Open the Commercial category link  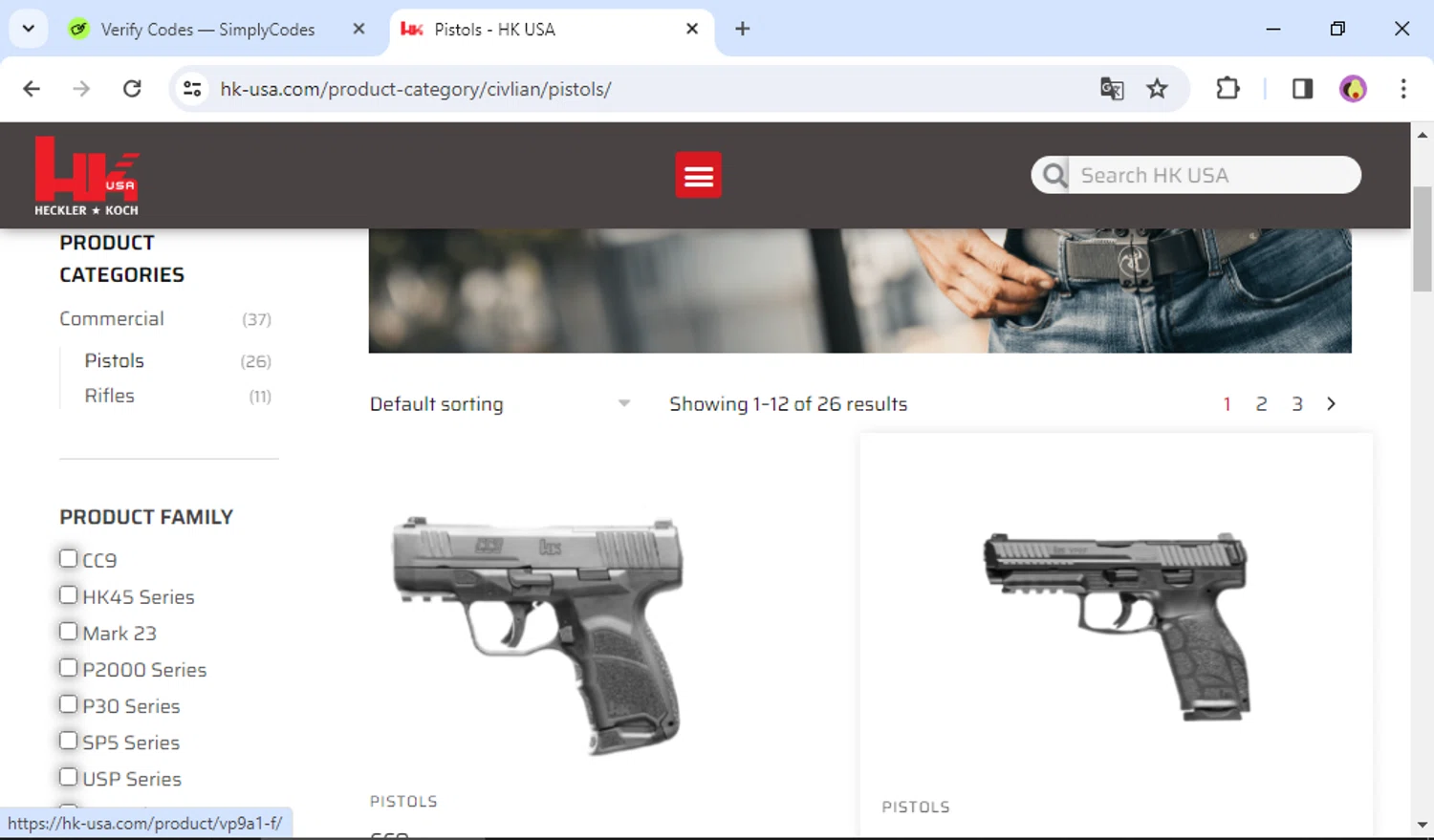(x=112, y=318)
